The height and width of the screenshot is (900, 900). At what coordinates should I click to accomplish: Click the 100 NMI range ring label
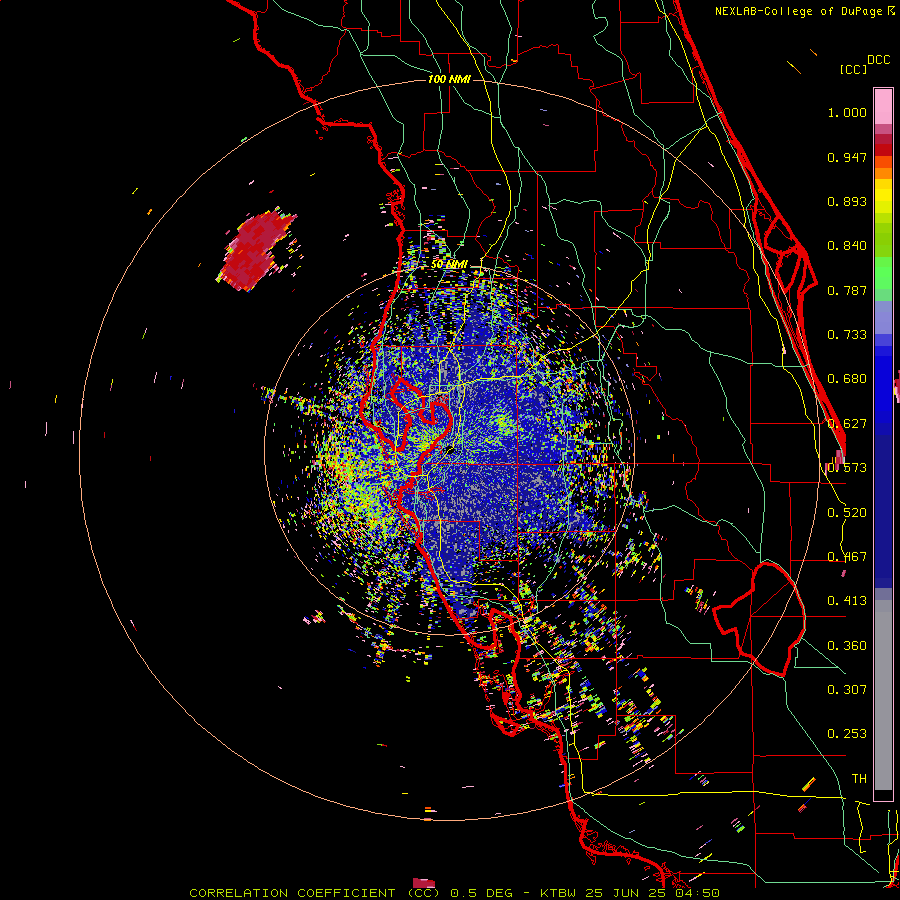point(449,79)
